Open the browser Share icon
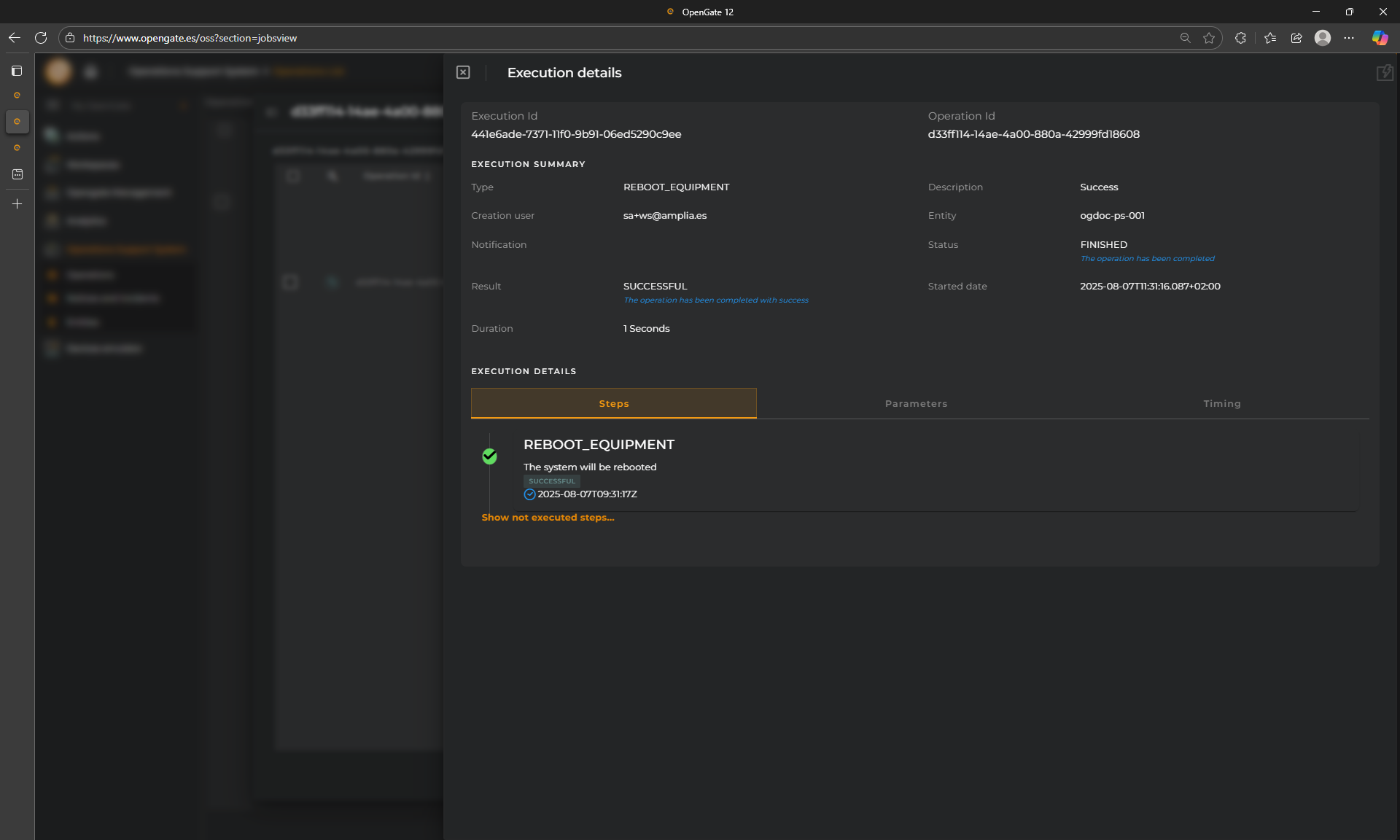1400x840 pixels. click(x=1296, y=38)
